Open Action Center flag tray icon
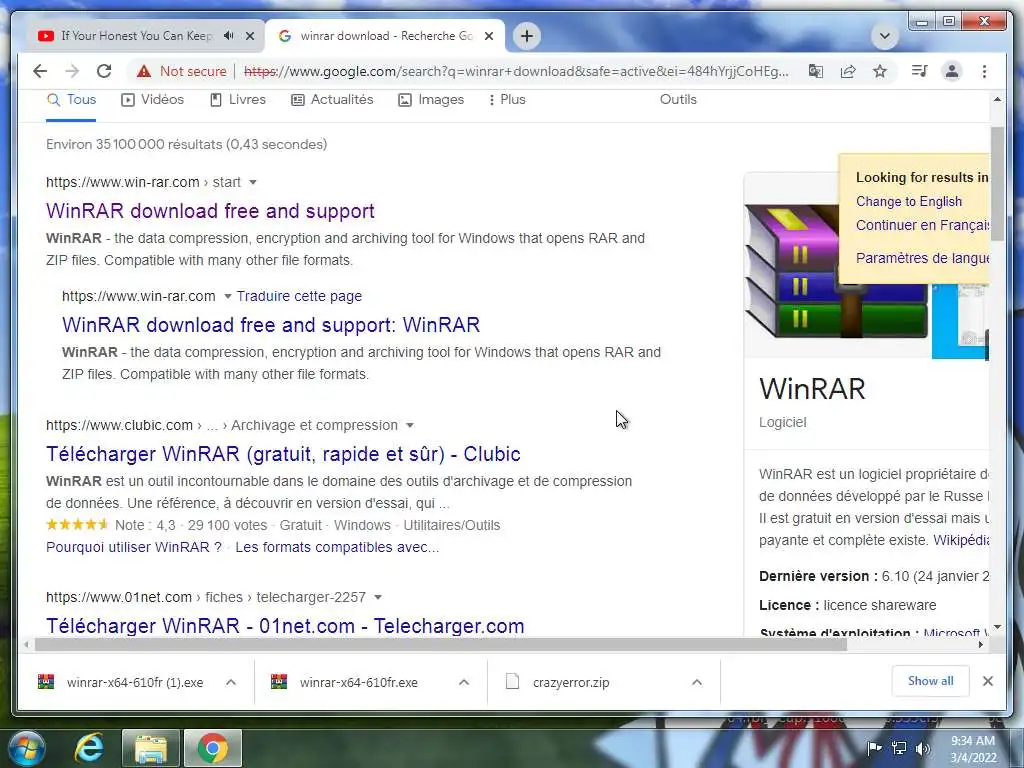Image resolution: width=1024 pixels, height=768 pixels. pyautogui.click(x=874, y=748)
